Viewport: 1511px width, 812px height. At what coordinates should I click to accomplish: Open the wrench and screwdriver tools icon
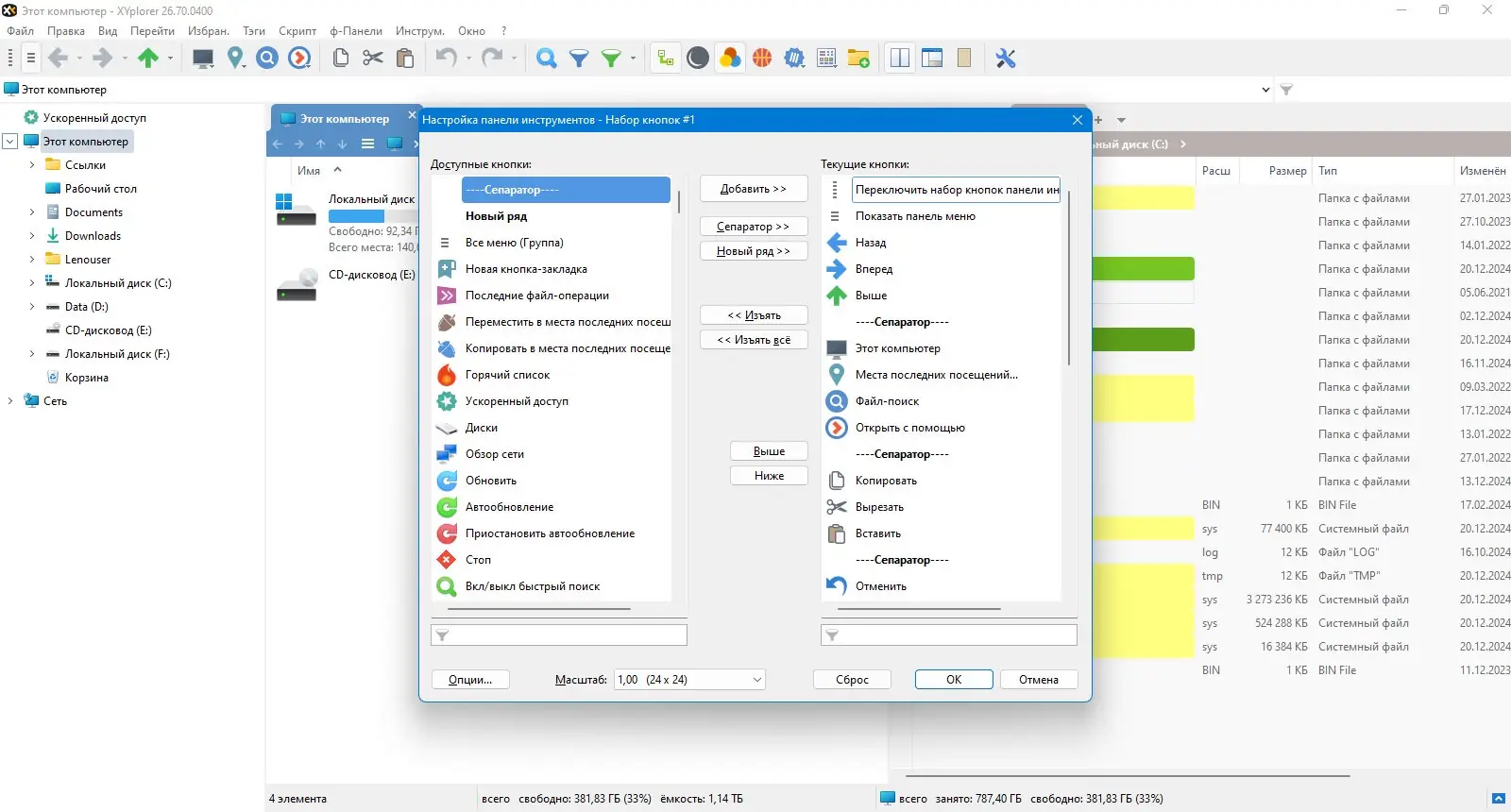(x=1006, y=59)
